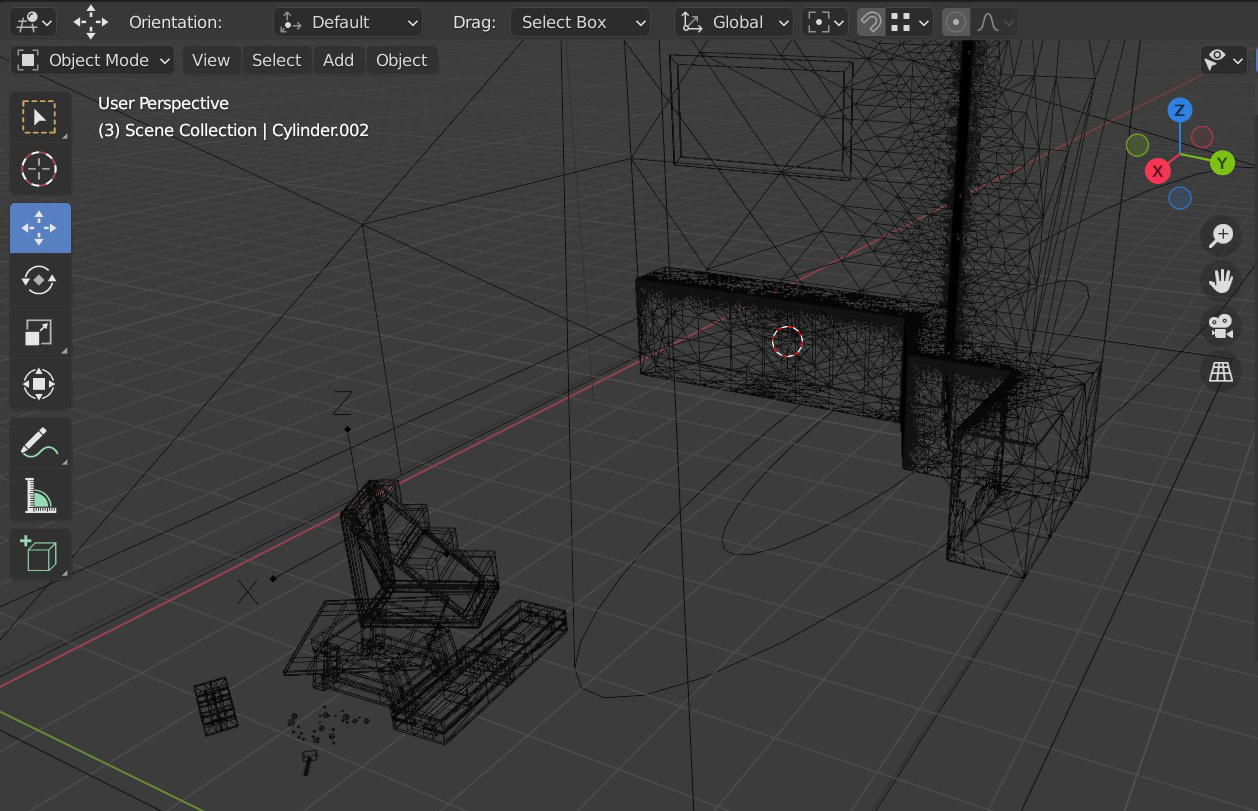Click the 3D cursor in the viewport
The width and height of the screenshot is (1258, 811).
point(787,341)
